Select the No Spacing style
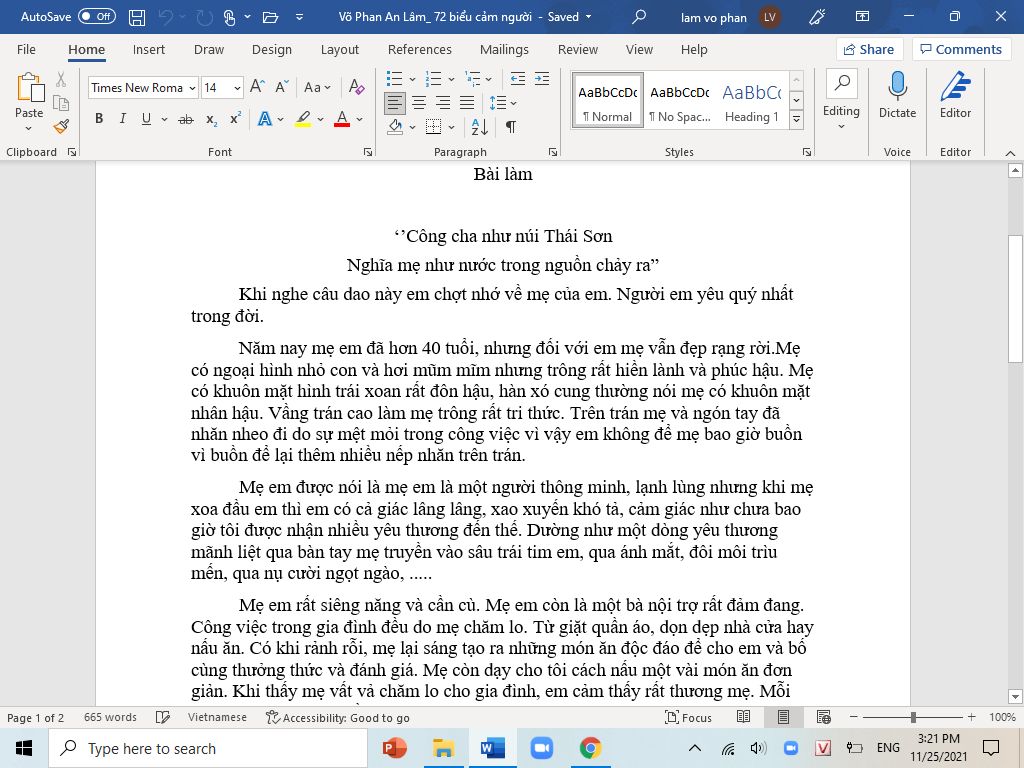The image size is (1024, 768). (680, 100)
